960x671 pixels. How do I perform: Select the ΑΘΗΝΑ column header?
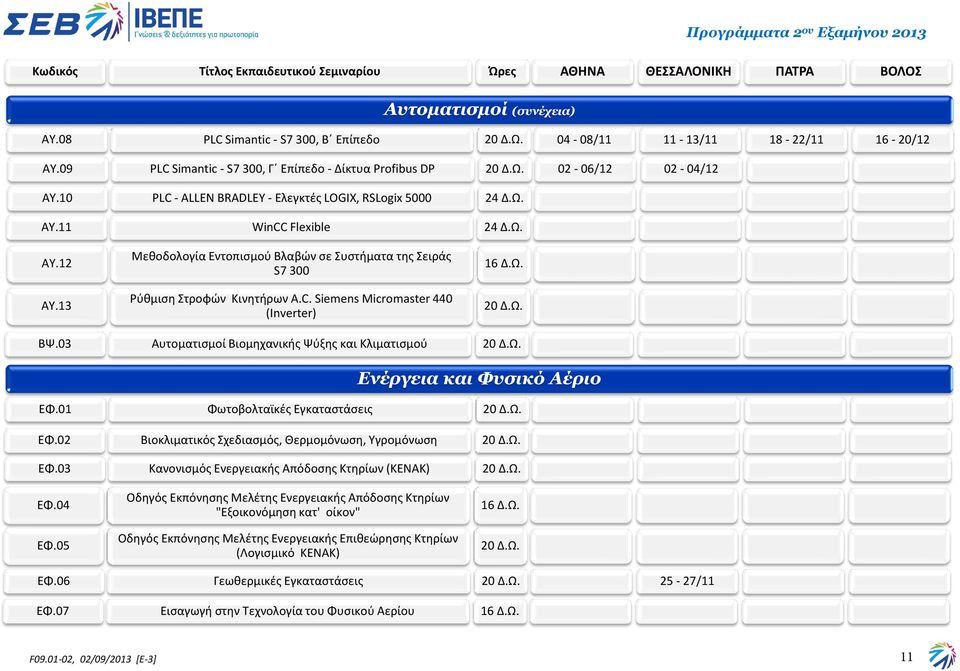582,72
